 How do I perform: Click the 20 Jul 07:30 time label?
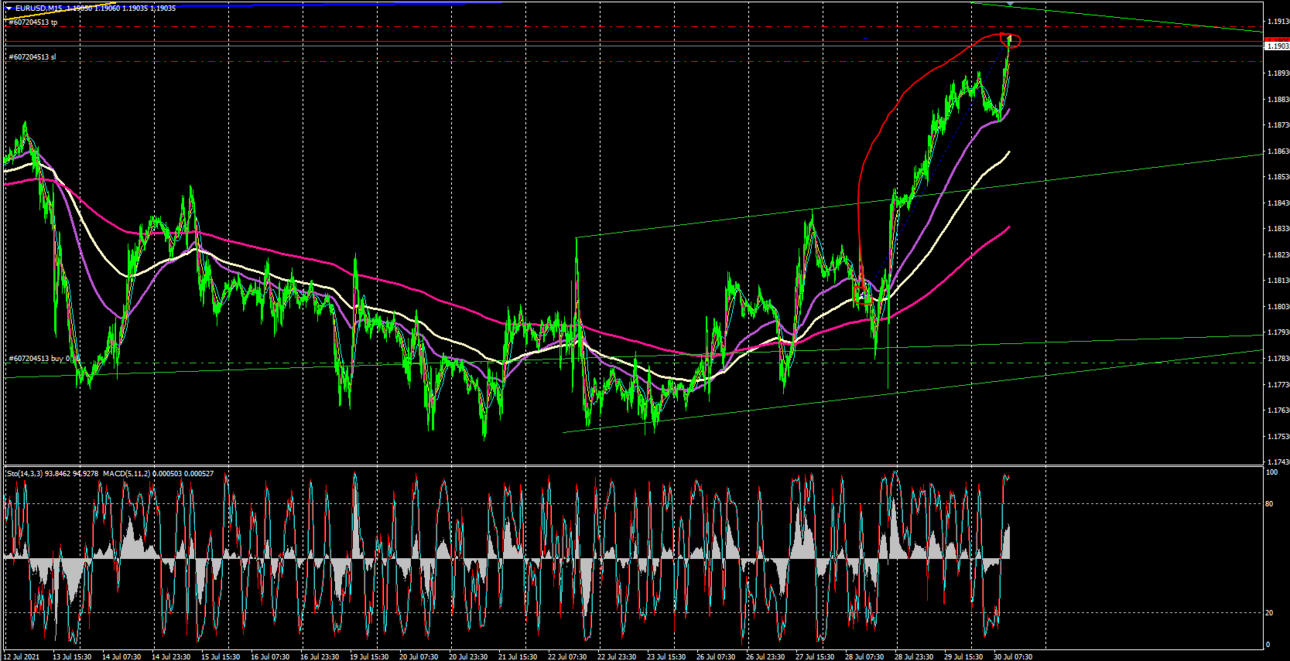tap(418, 656)
